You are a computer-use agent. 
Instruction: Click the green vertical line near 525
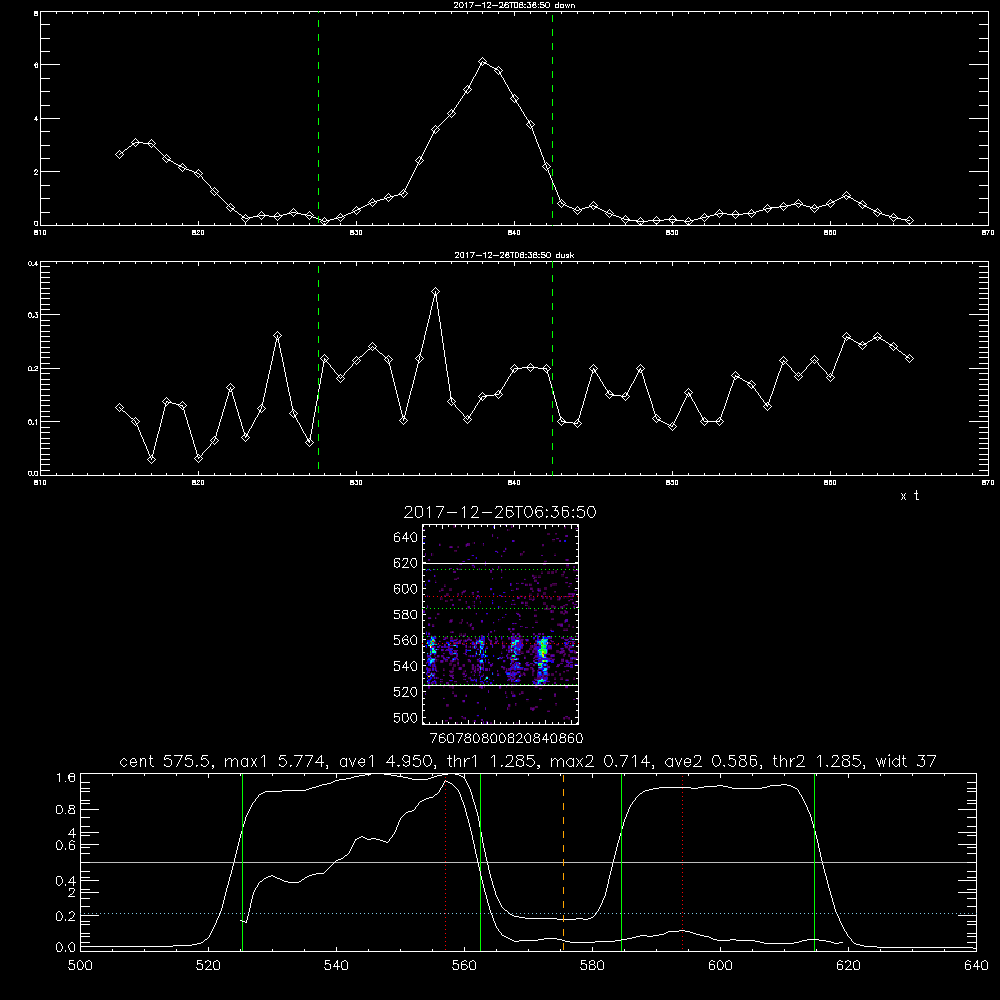(x=242, y=861)
